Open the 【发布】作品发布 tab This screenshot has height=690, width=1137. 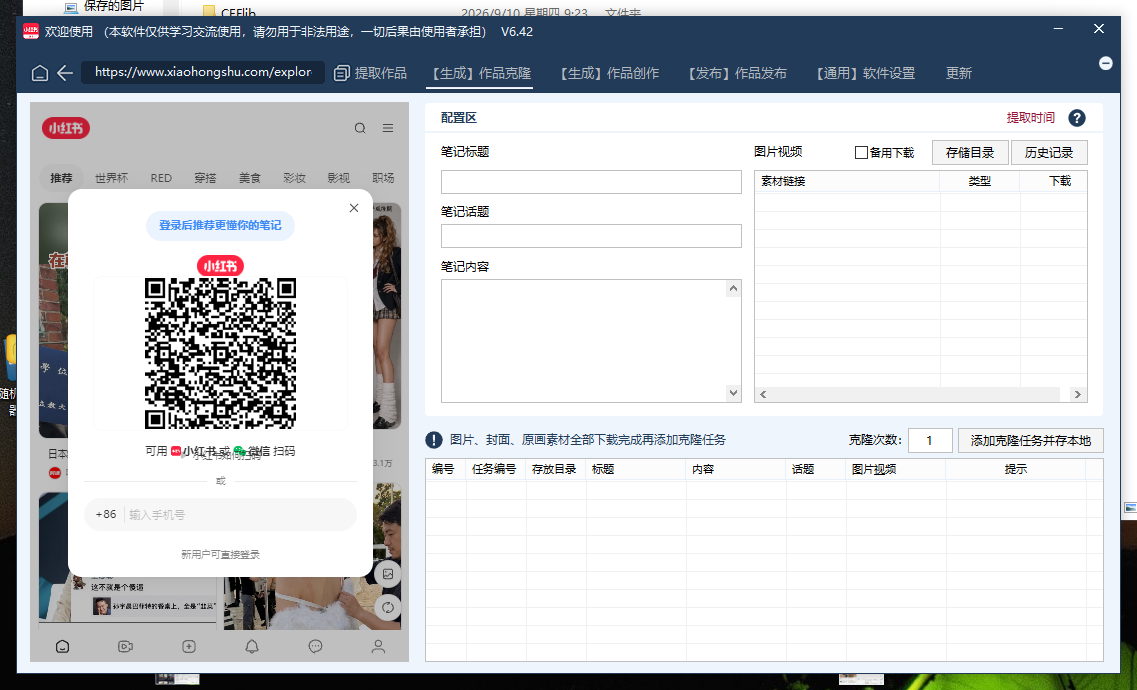[x=737, y=73]
